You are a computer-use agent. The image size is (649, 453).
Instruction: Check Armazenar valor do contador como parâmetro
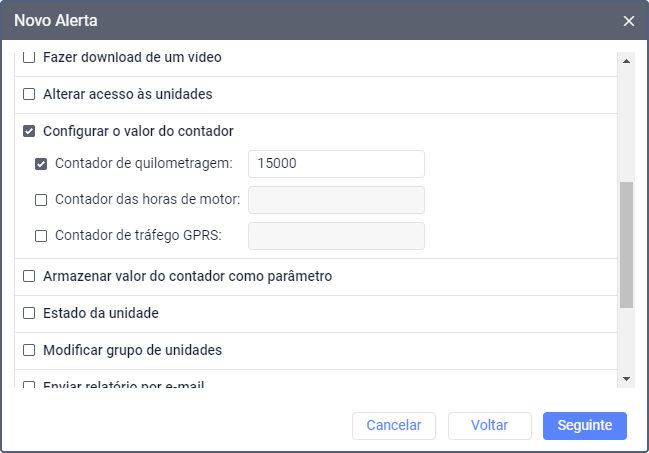(x=29, y=276)
